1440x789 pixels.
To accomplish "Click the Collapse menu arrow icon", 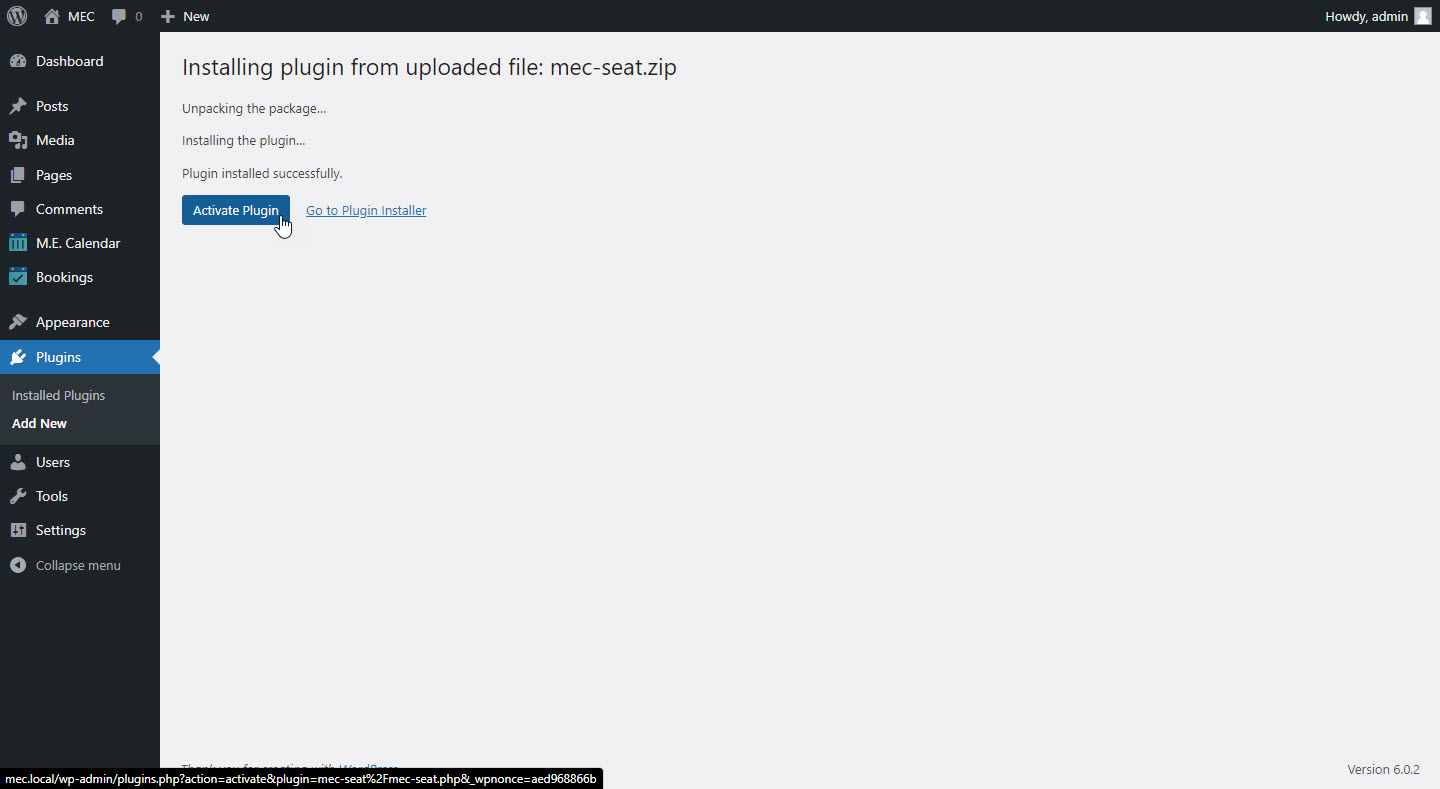I will (x=18, y=565).
